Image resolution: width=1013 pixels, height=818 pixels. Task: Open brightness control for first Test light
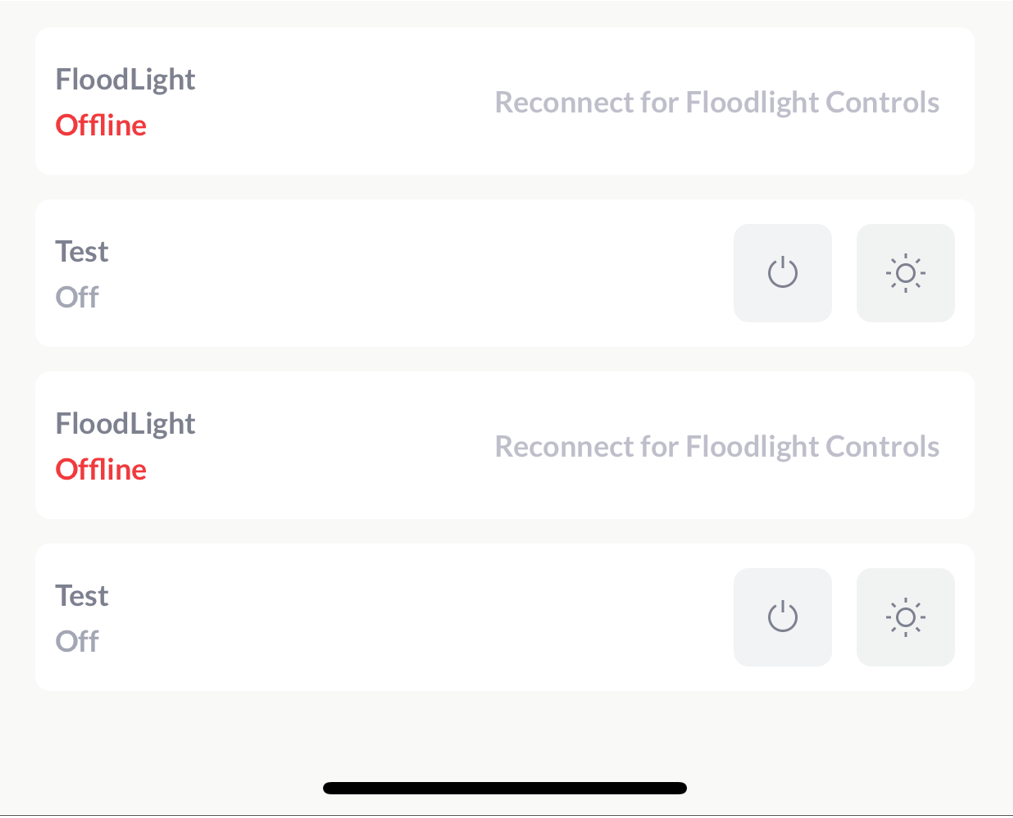pyautogui.click(x=905, y=273)
